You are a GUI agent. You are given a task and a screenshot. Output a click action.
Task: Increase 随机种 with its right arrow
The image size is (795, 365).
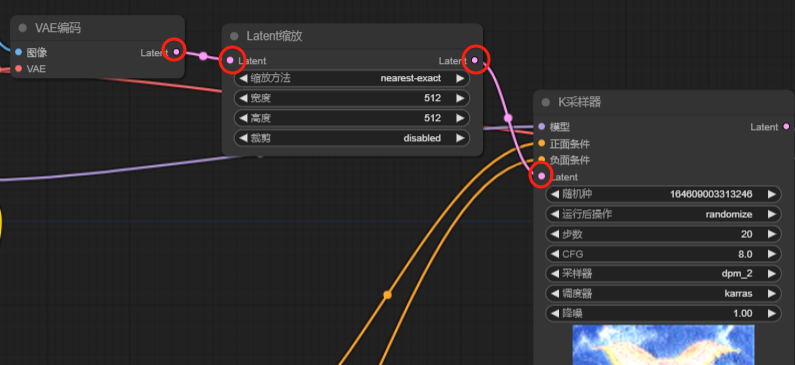(772, 194)
